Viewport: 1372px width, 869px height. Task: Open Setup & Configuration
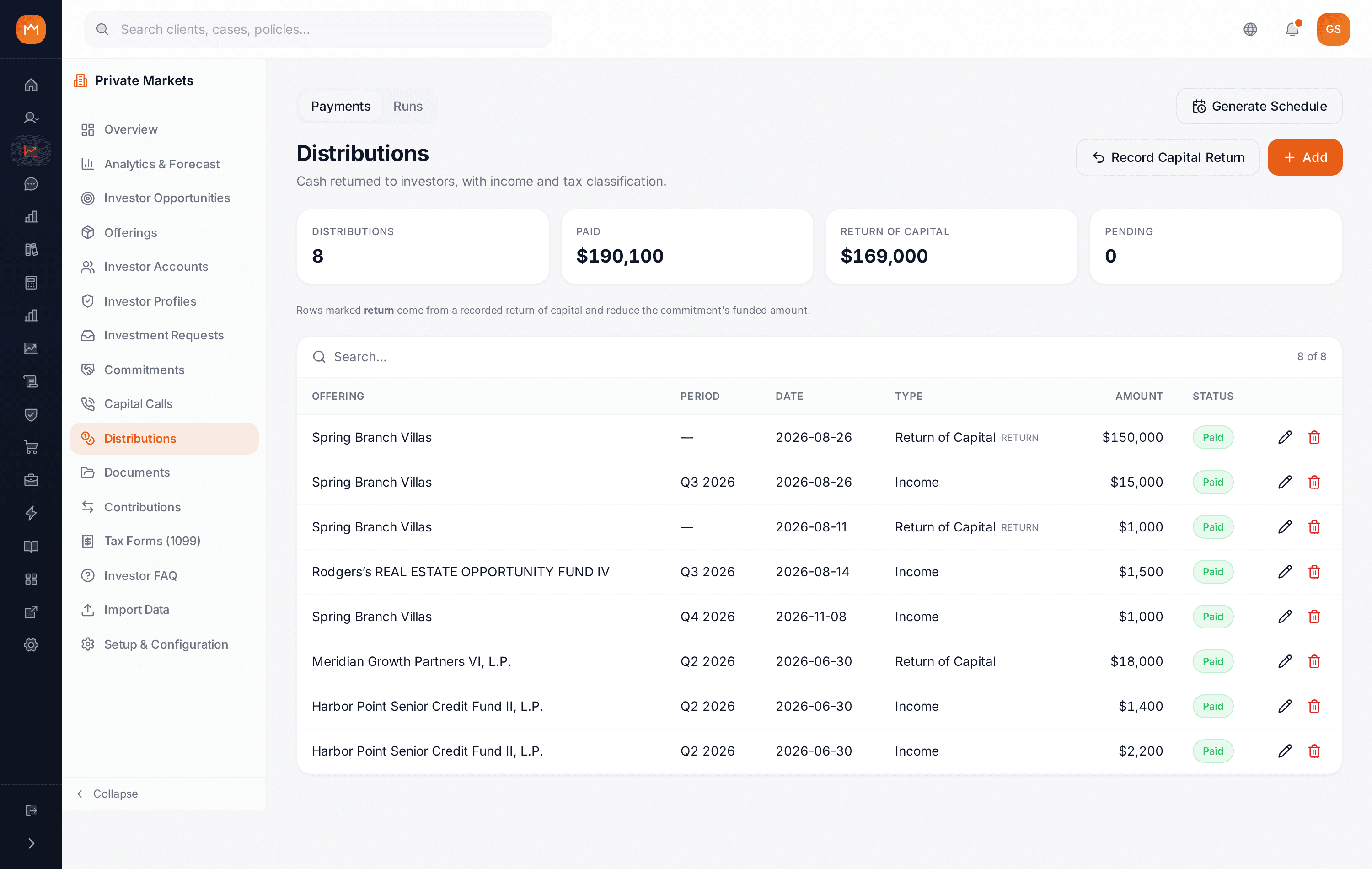[x=164, y=644]
